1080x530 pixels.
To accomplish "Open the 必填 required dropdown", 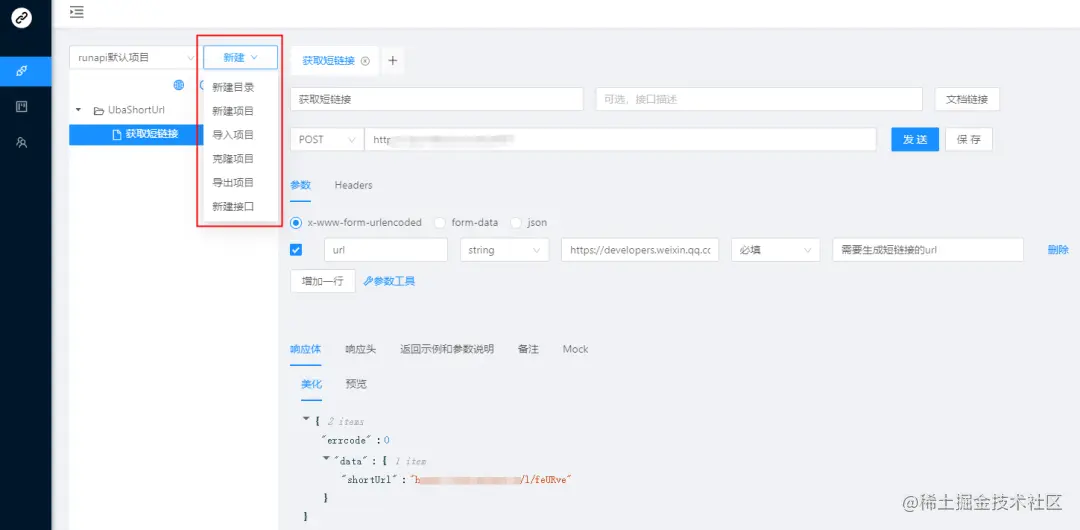I will tap(776, 250).
